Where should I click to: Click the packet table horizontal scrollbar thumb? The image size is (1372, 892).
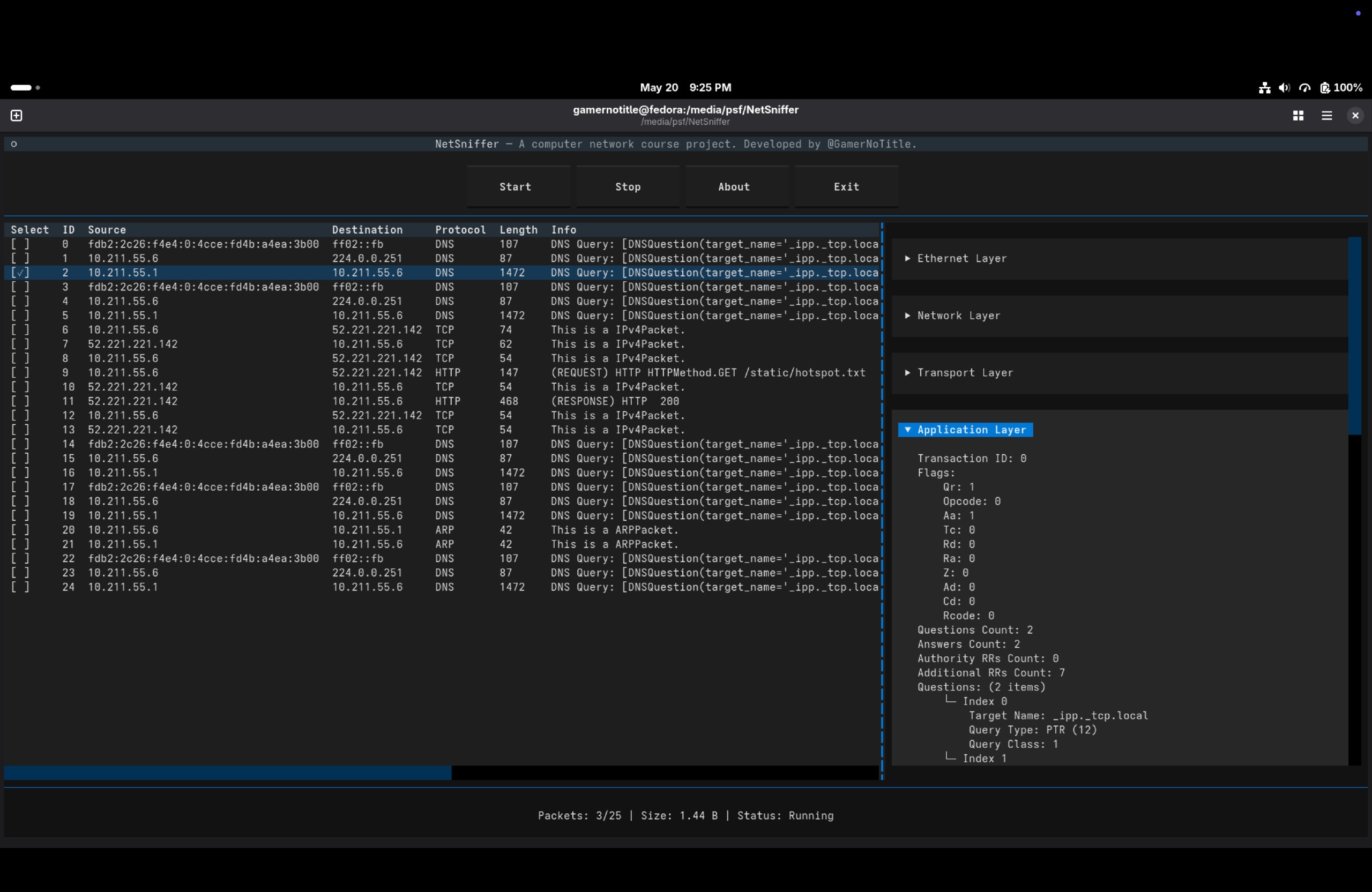coord(228,773)
